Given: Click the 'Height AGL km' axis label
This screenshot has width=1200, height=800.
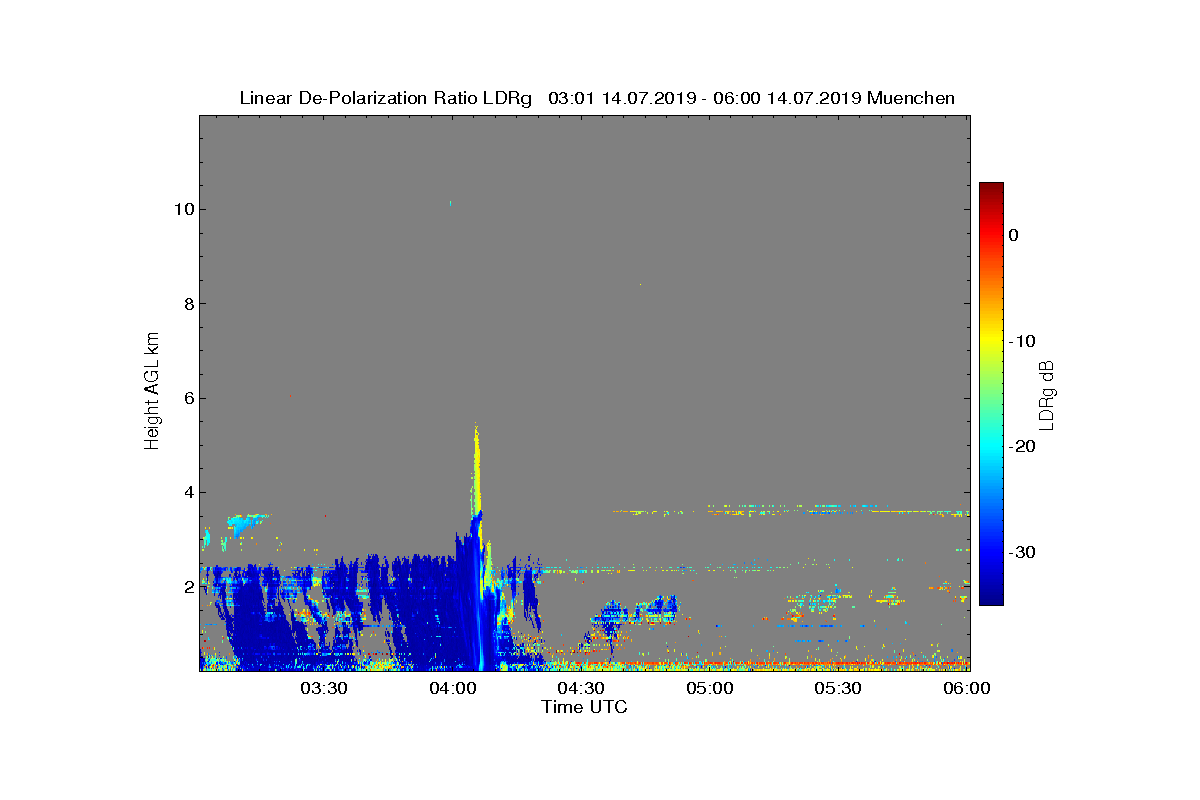Looking at the screenshot, I should pos(152,392).
